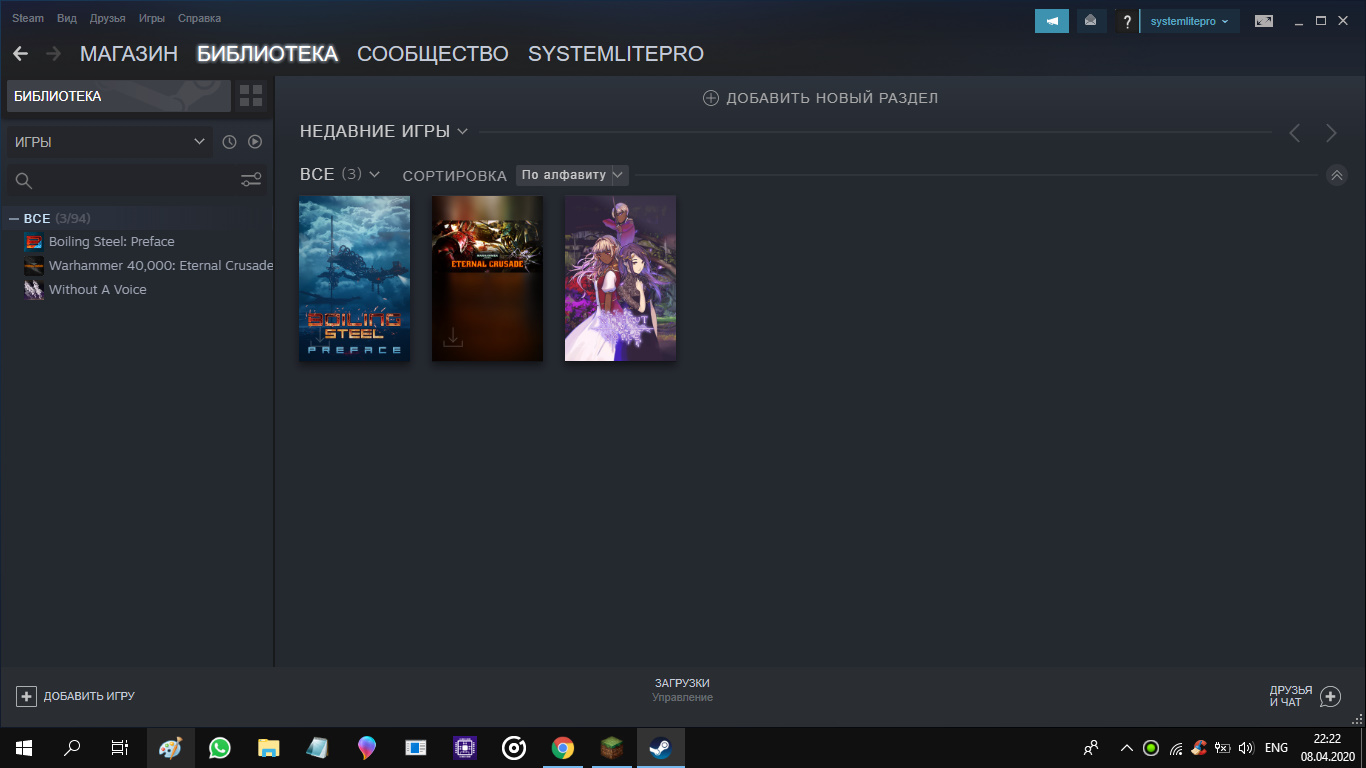
Task: Click the Warhammer list icon
Action: point(34,266)
